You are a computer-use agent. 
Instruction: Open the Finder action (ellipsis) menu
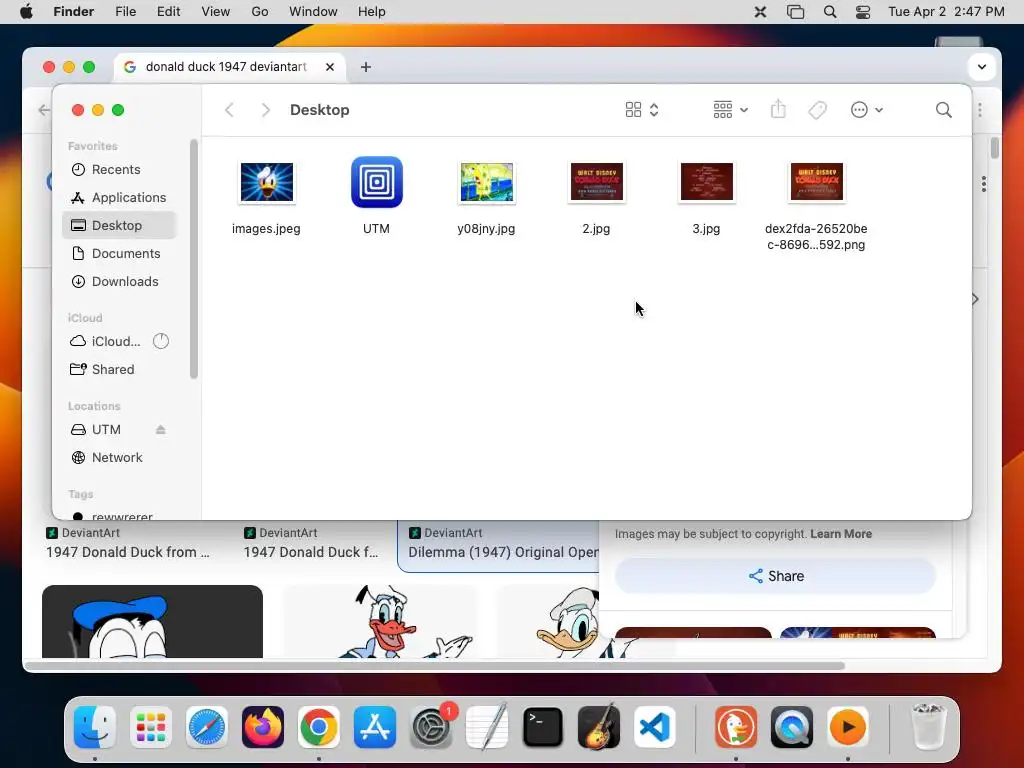click(867, 110)
